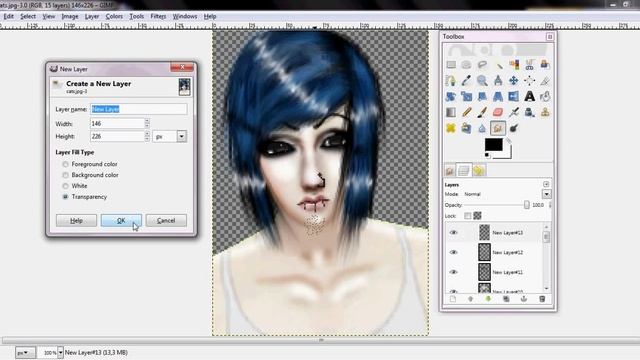Select the Perspective tool
The width and height of the screenshot is (640, 360).
tap(498, 96)
